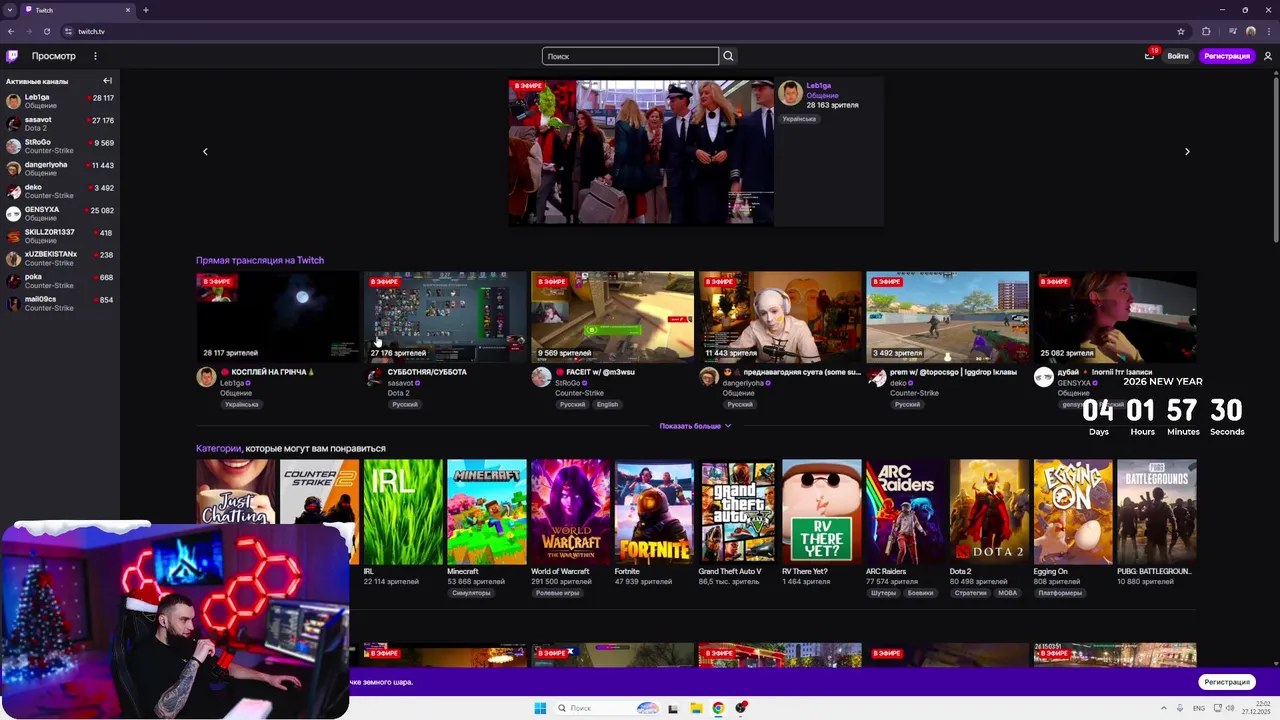The image size is (1280, 720).
Task: Open the featured Leb1ga stream player
Action: point(641,153)
